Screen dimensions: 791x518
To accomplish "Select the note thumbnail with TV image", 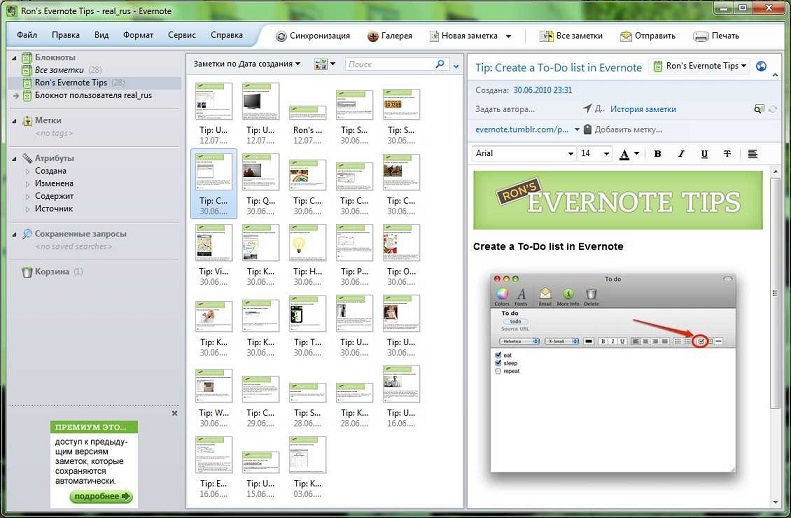I will [260, 101].
